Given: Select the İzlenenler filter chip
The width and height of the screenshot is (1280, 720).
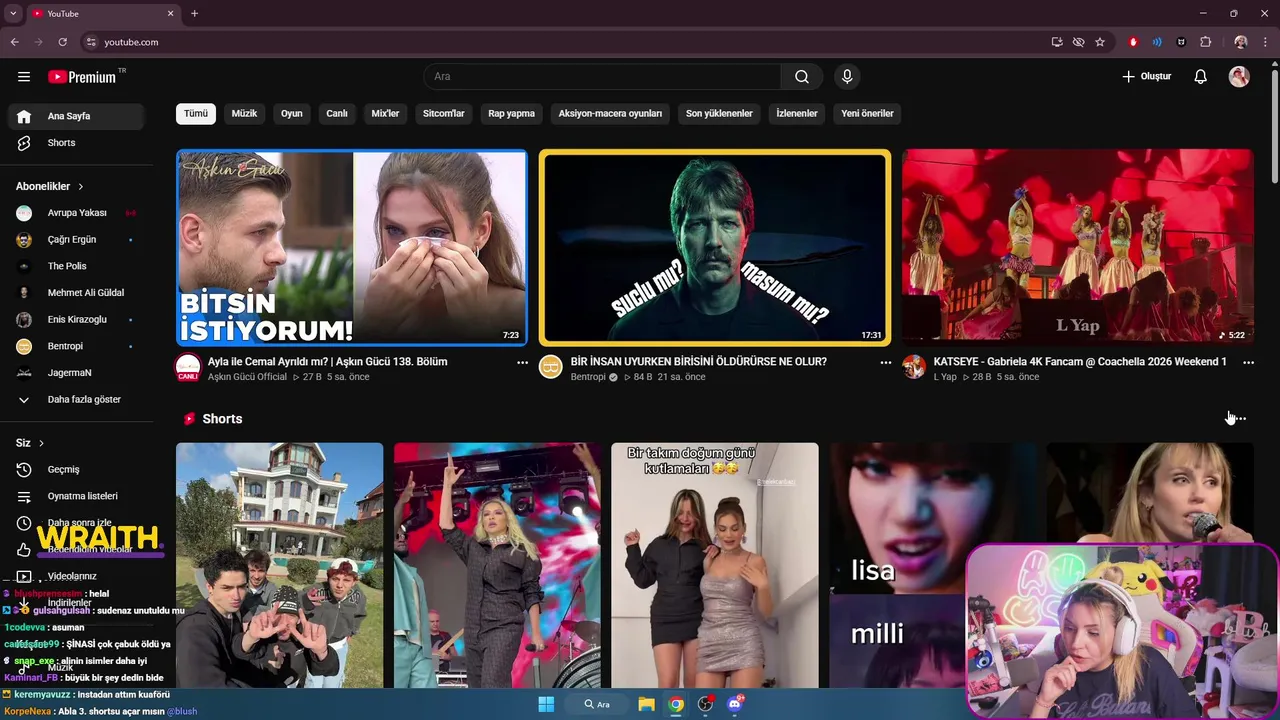Looking at the screenshot, I should pos(797,114).
